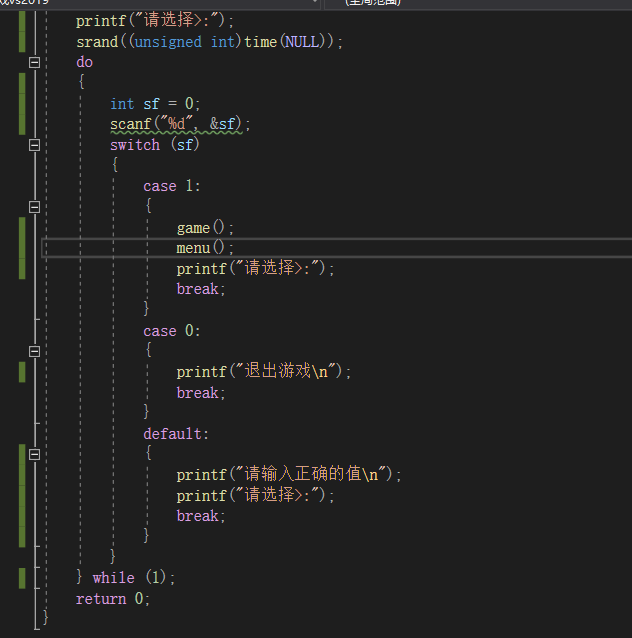Click the scanf("%d", &sf) line
This screenshot has width=632, height=638.
tap(180, 124)
